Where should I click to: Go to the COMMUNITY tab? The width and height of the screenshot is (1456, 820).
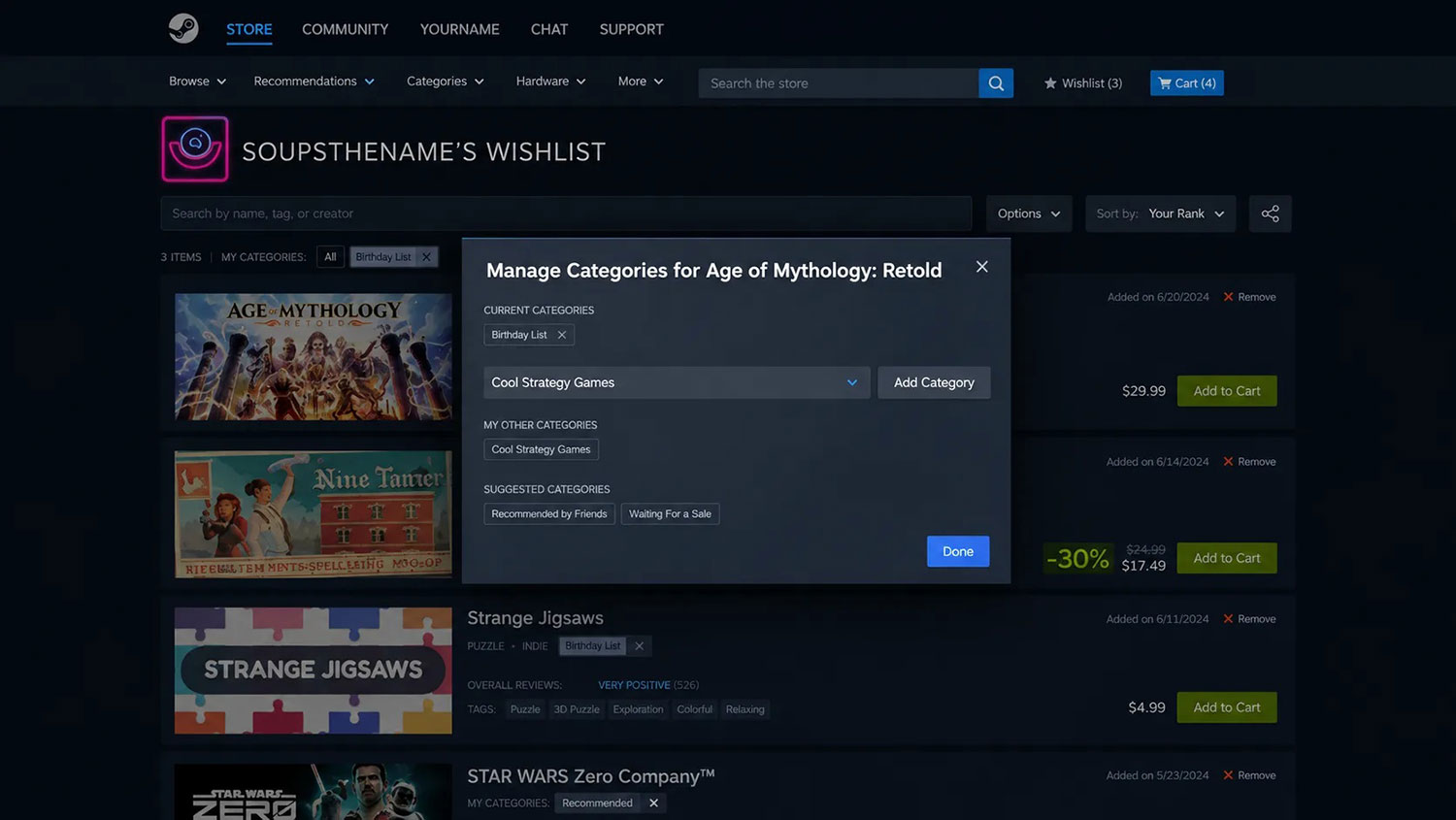point(345,29)
